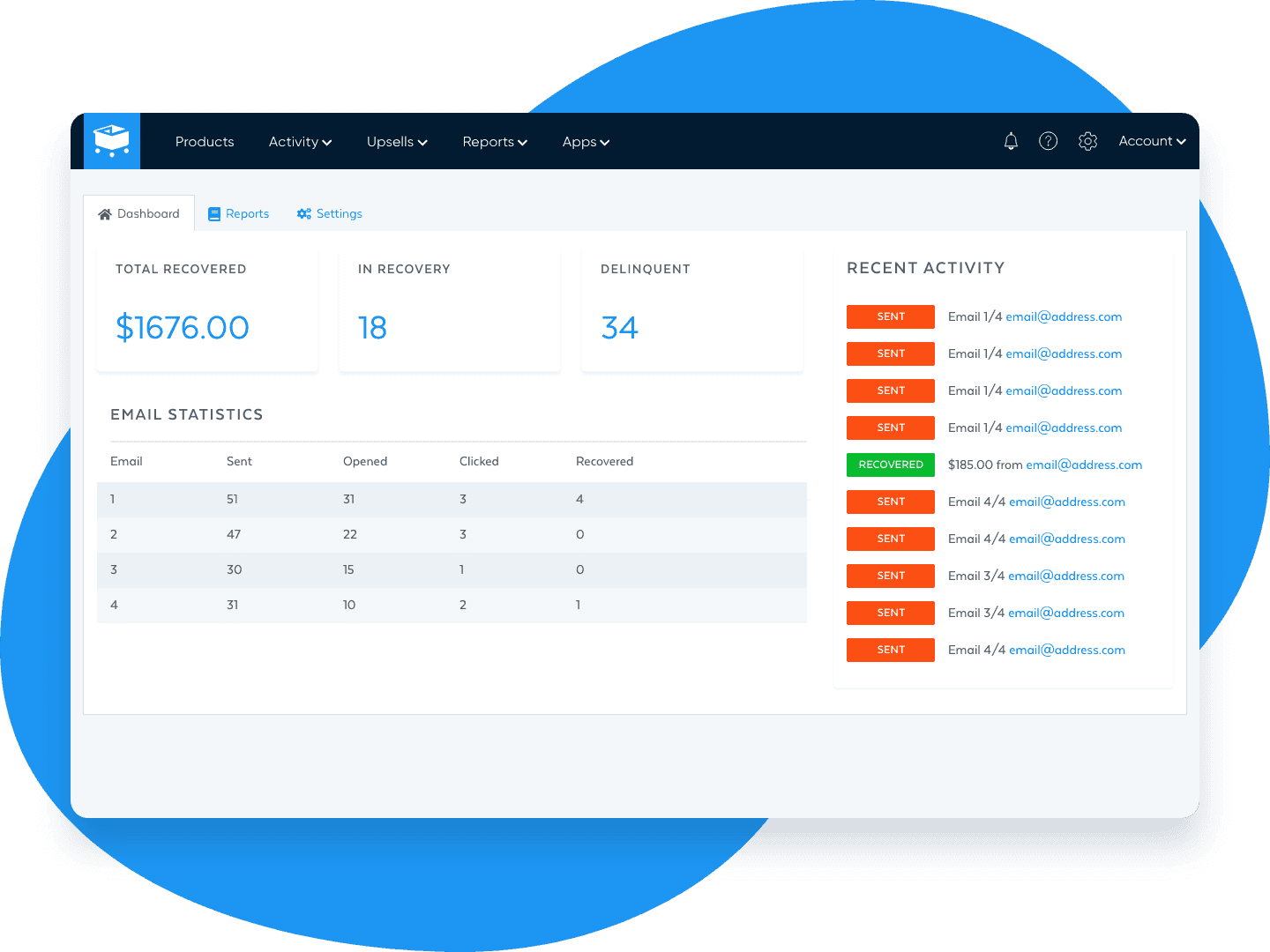Screen dimensions: 1270x952
Task: Click the settings gear icon in navbar
Action: 1087,141
